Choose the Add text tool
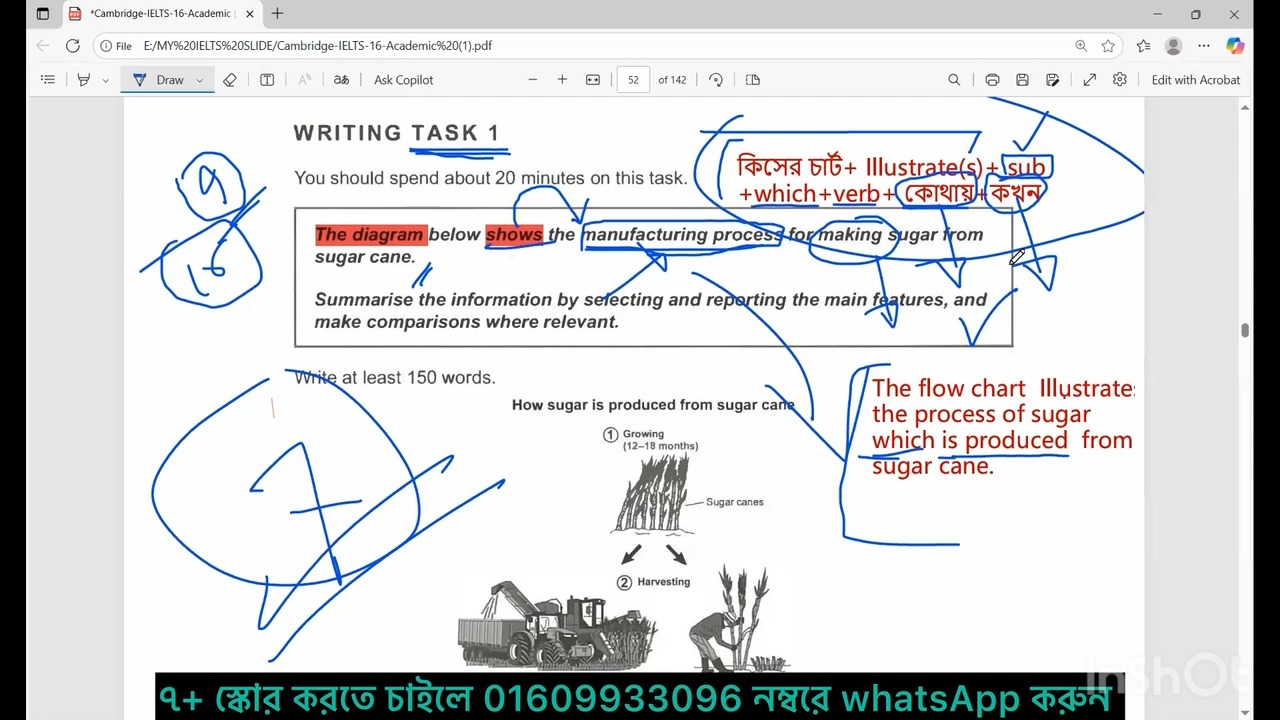 pyautogui.click(x=267, y=80)
